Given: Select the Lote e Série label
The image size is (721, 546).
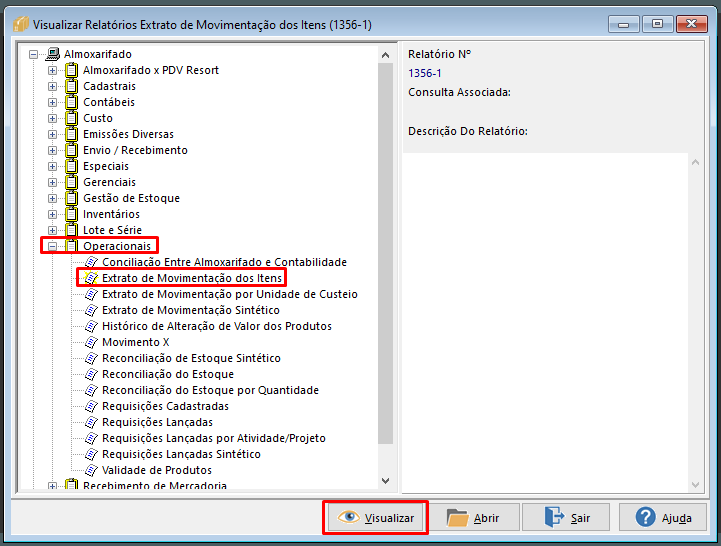Looking at the screenshot, I should coord(112,230).
